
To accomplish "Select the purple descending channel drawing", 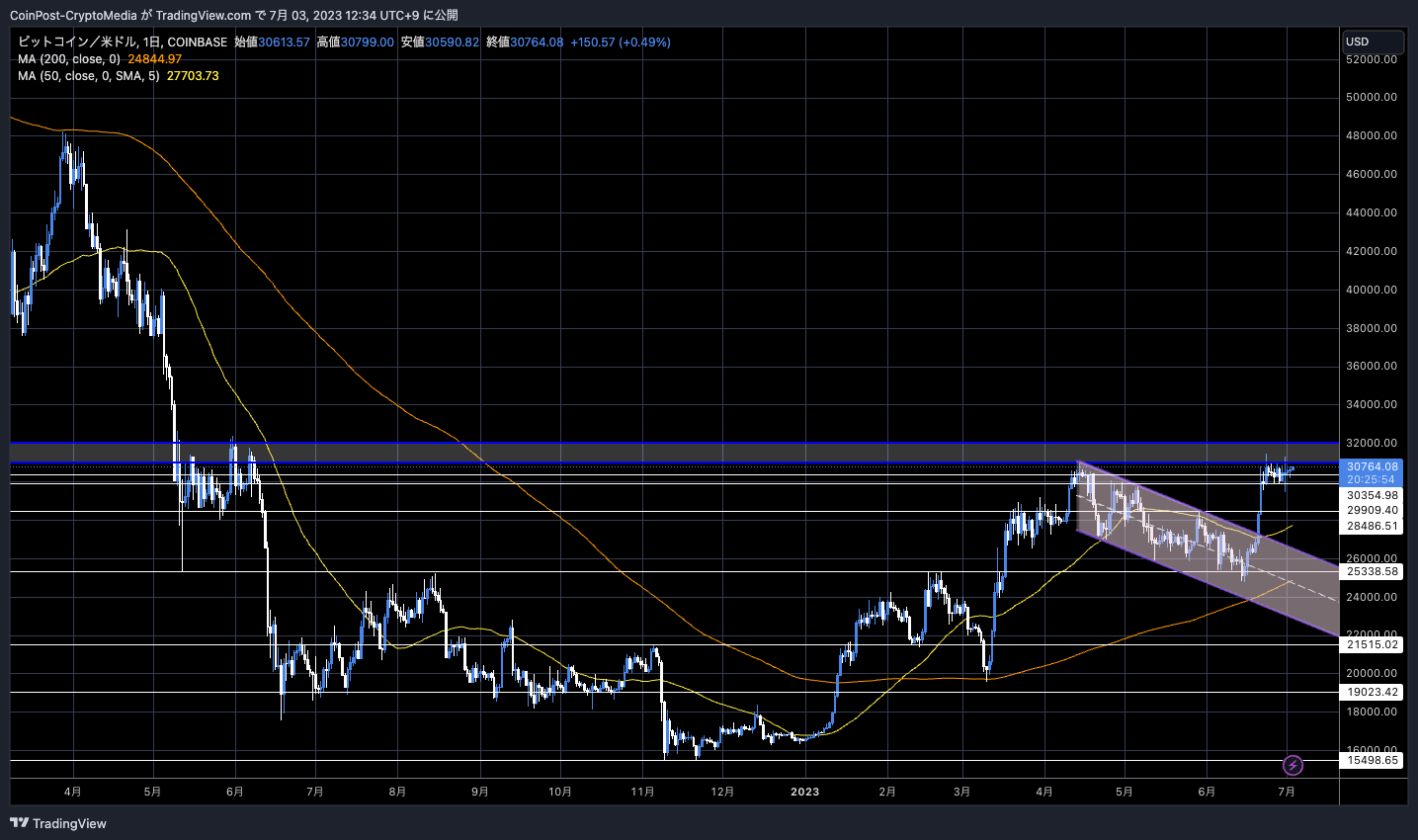I will (1208, 548).
